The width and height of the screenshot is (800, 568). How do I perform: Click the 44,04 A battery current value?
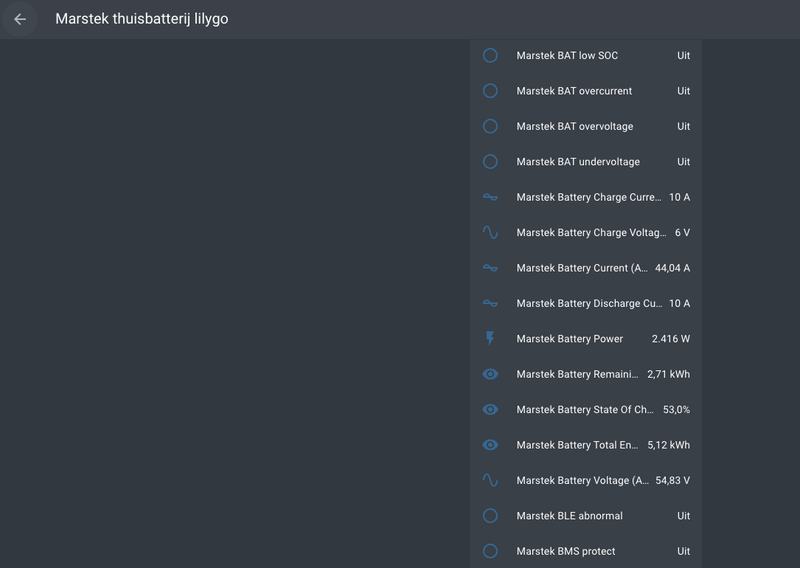coord(672,268)
